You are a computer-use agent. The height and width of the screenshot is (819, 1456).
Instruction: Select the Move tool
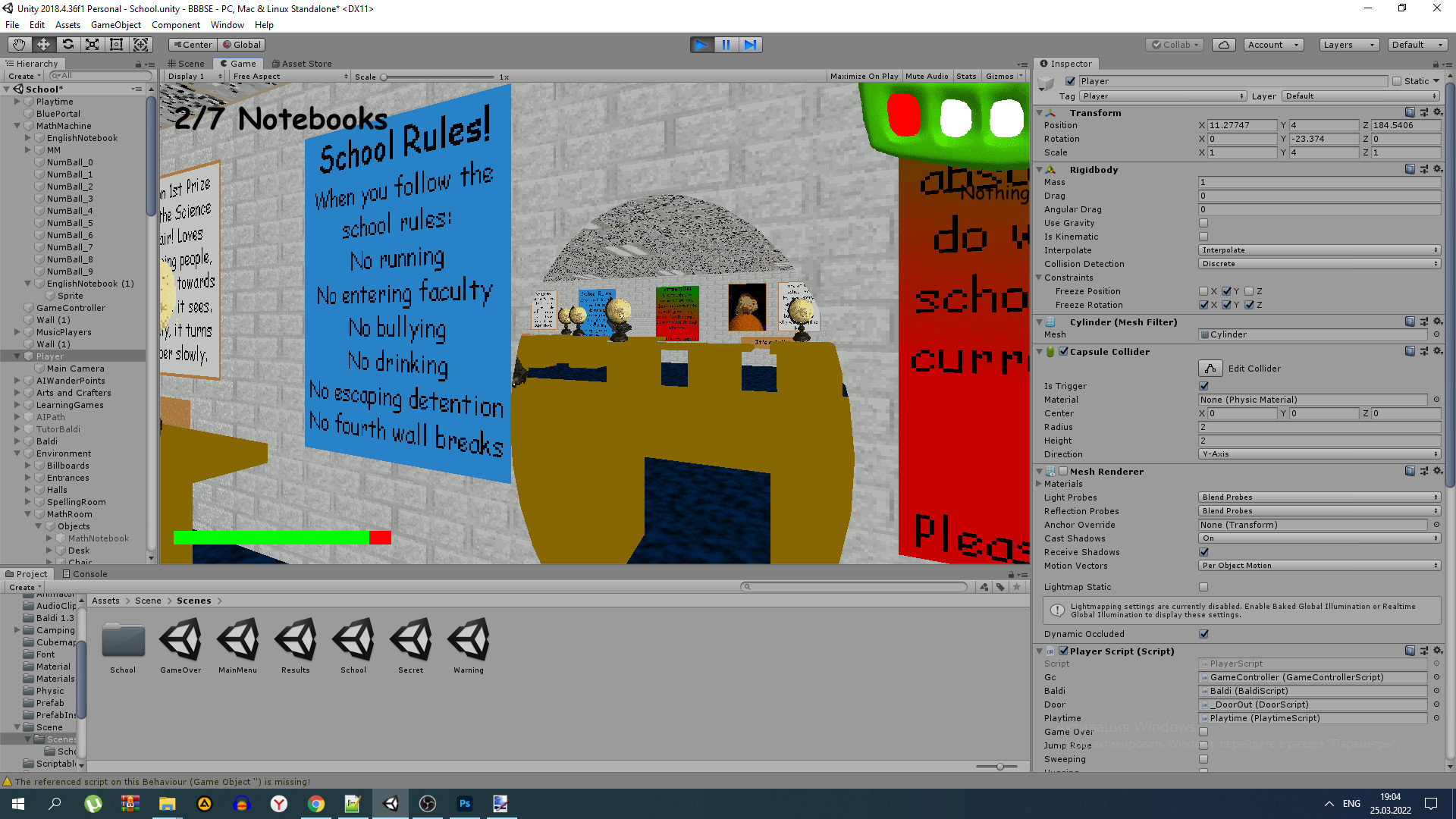43,45
